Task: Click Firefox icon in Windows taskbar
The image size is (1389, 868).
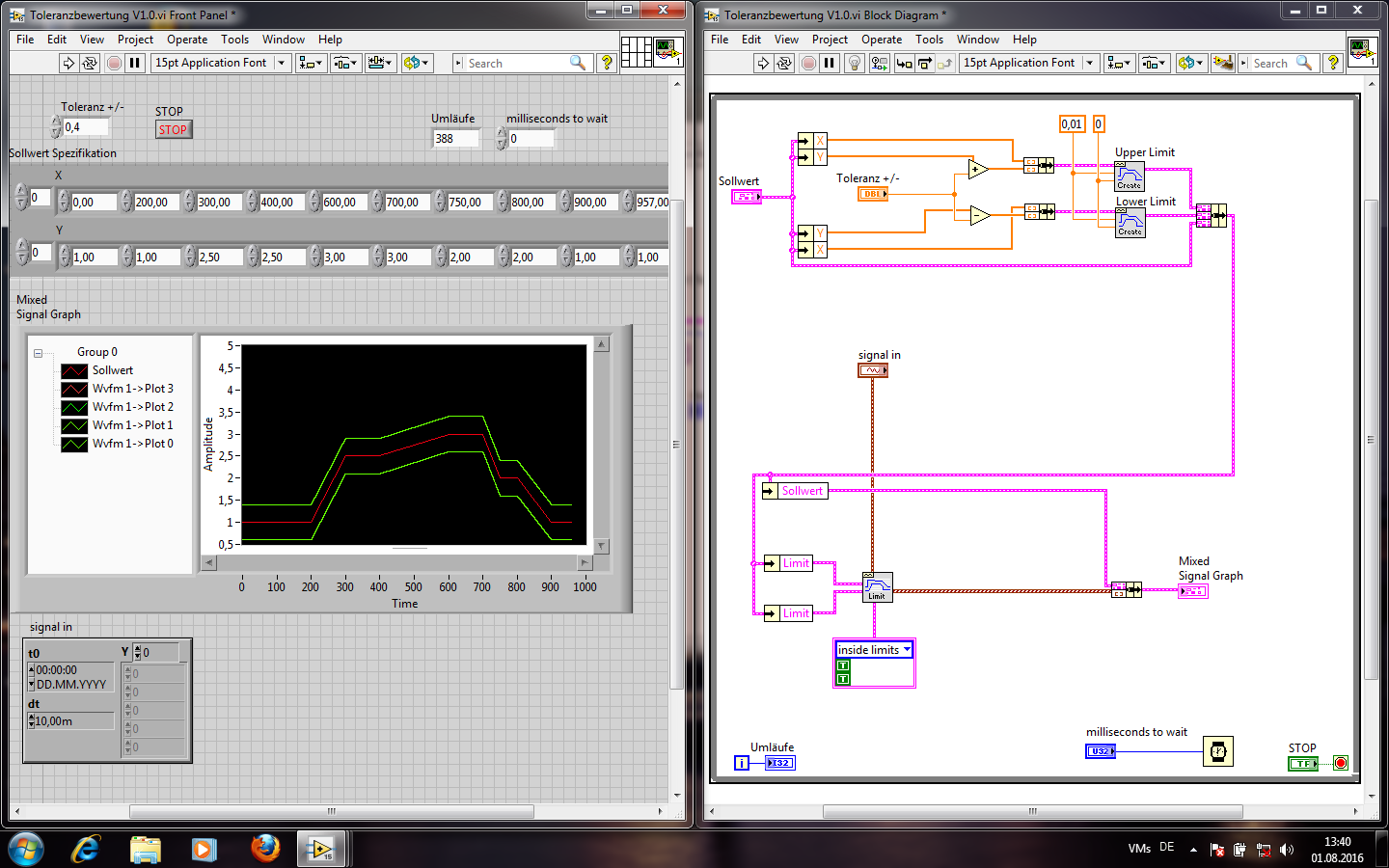Action: coord(264,849)
